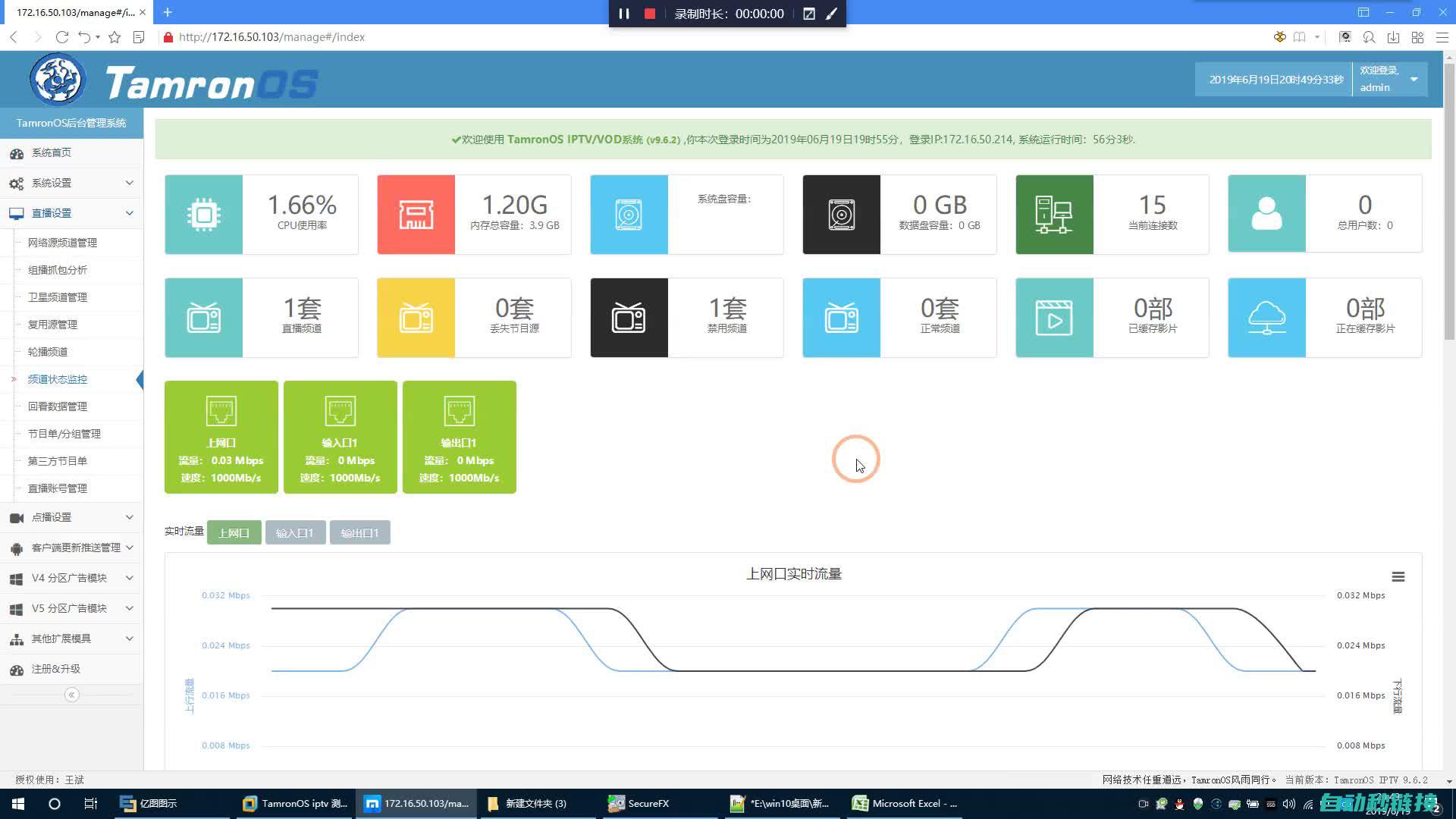Click the black 禁用频道 TV icon
The image size is (1456, 819).
click(x=629, y=318)
